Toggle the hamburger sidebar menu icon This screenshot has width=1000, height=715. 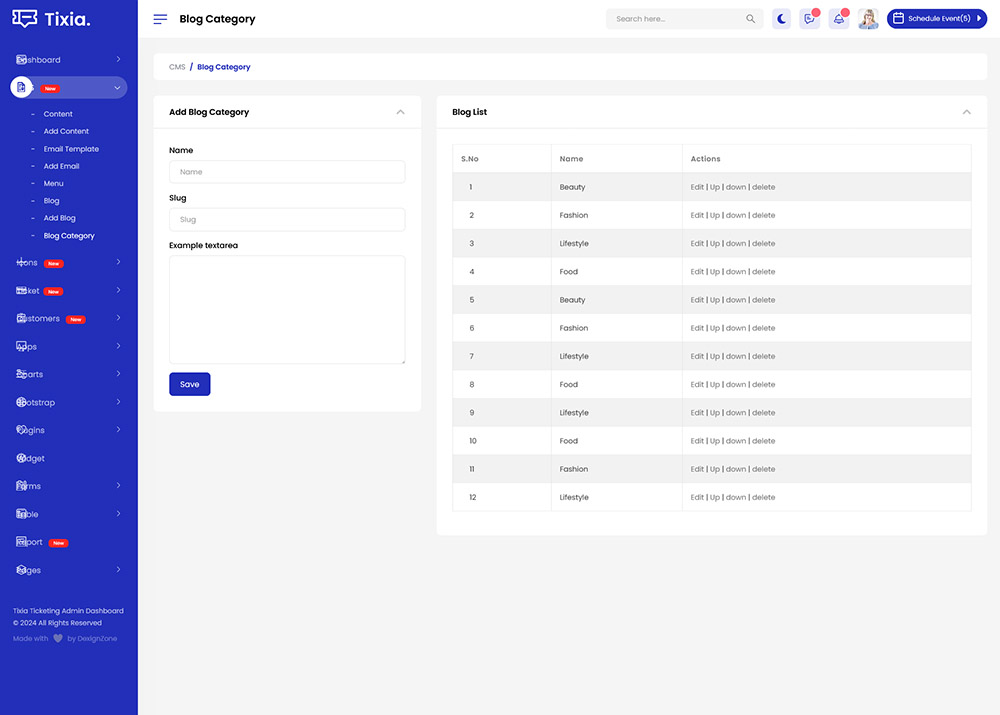tap(160, 19)
